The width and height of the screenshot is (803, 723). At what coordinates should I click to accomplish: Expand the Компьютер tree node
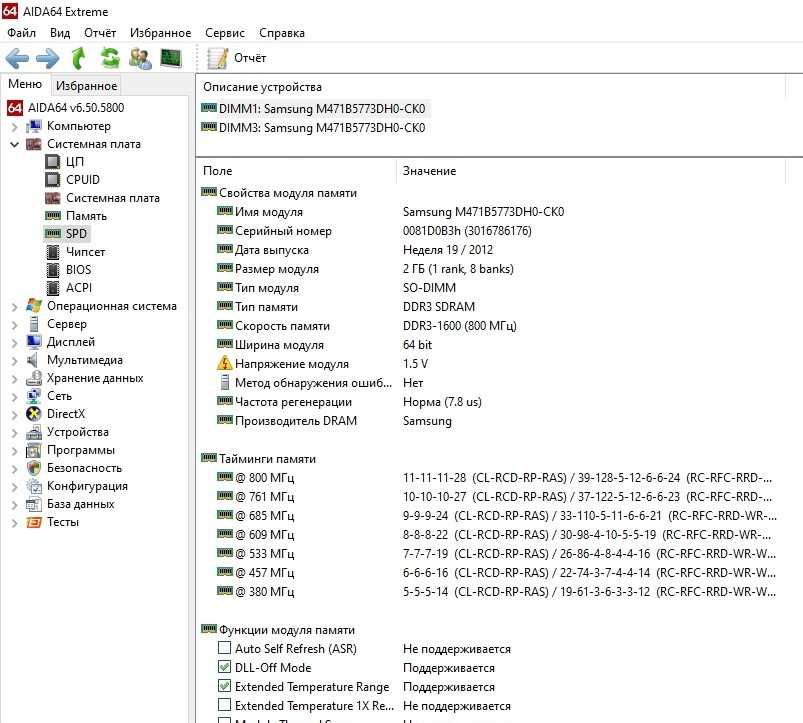(14, 126)
